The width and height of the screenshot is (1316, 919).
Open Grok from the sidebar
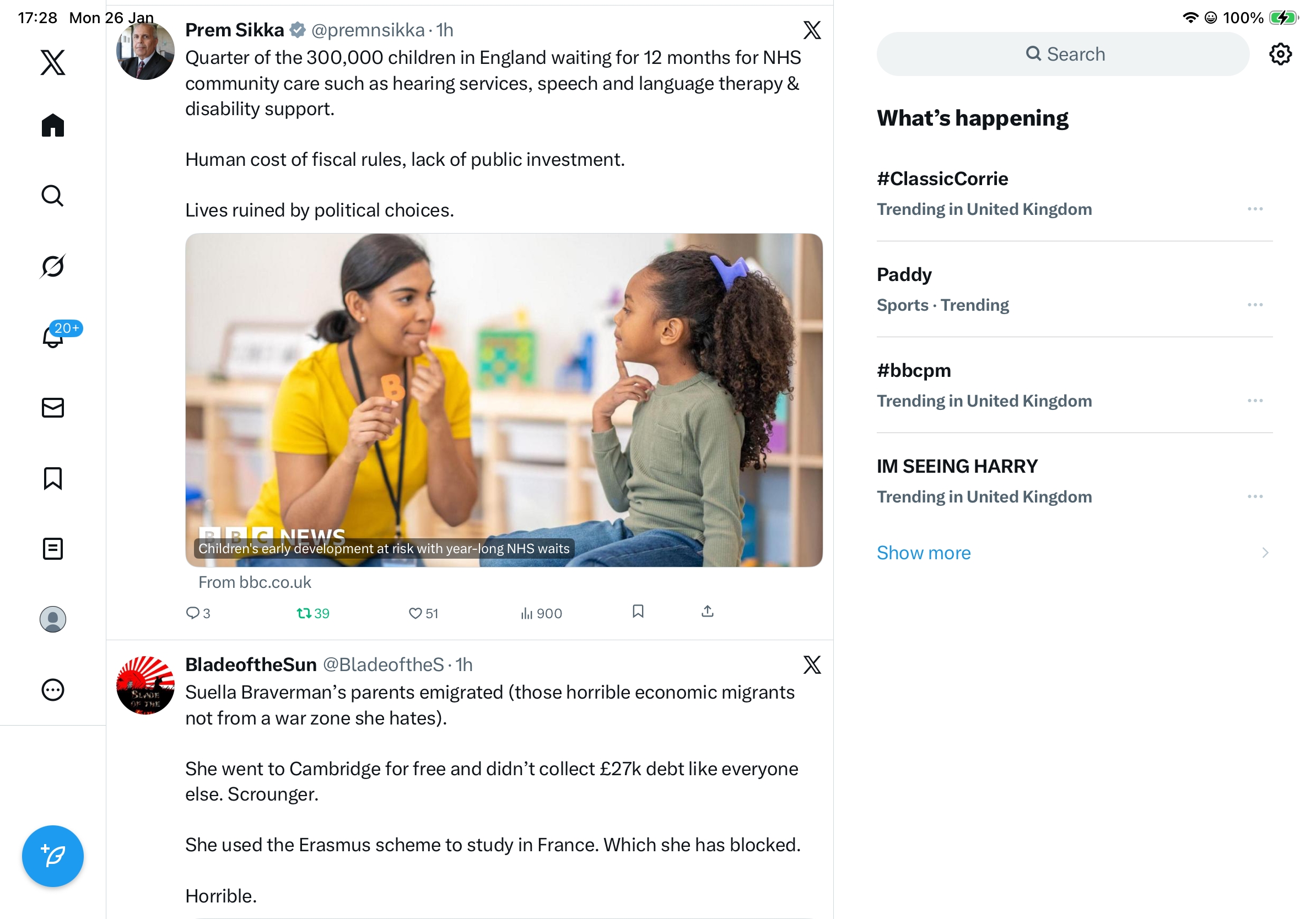tap(53, 266)
